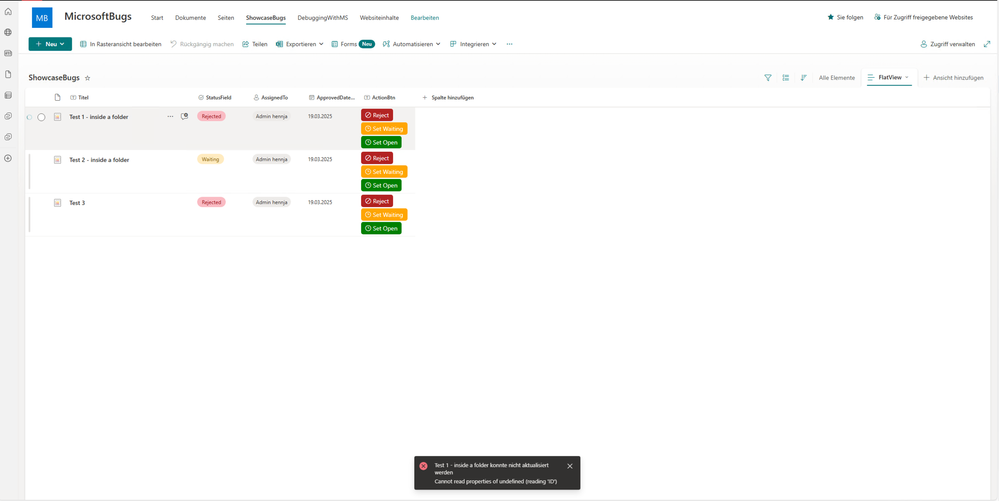Open FlatView view options chevron

(907, 77)
